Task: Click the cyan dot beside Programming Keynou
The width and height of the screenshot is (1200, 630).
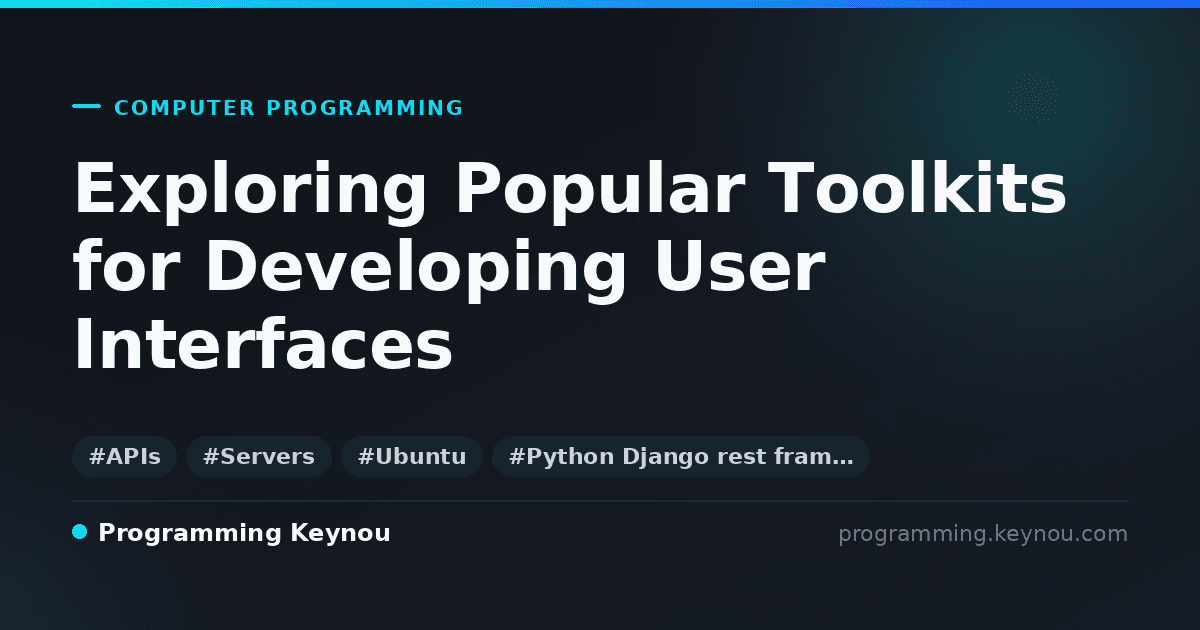Action: tap(80, 532)
